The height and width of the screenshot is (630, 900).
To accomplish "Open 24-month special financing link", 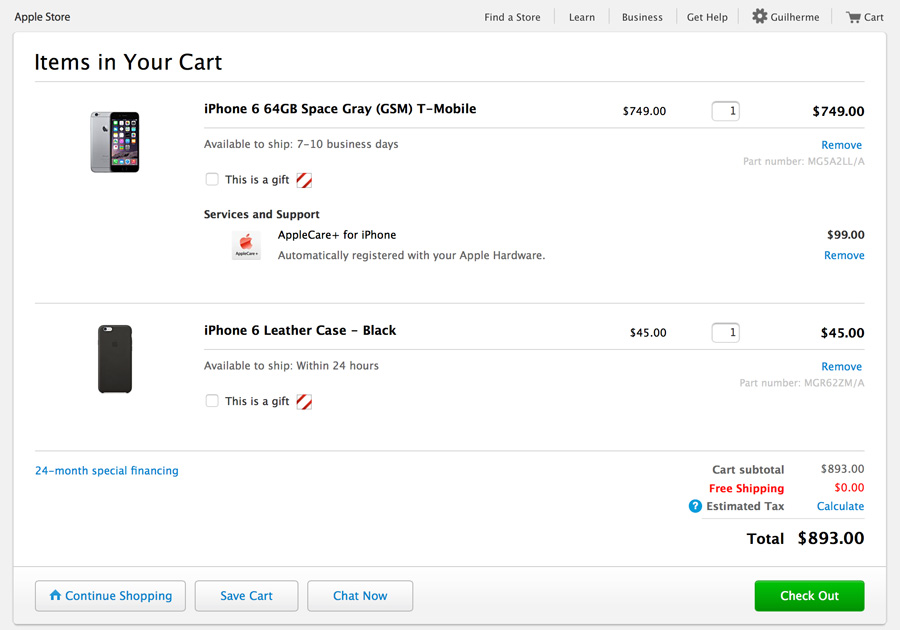I will click(107, 470).
